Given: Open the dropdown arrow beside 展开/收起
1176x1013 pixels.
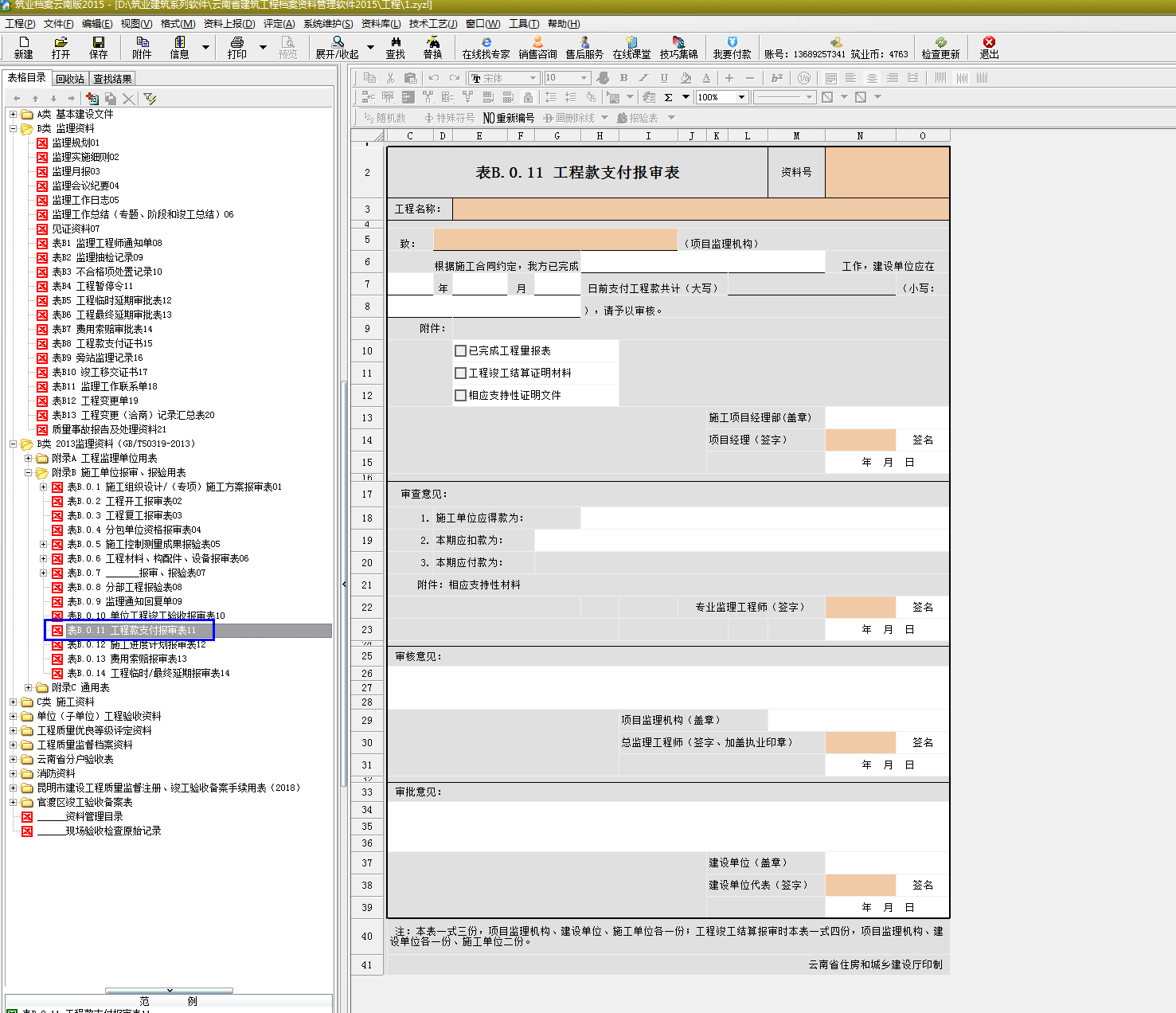Looking at the screenshot, I should point(370,47).
